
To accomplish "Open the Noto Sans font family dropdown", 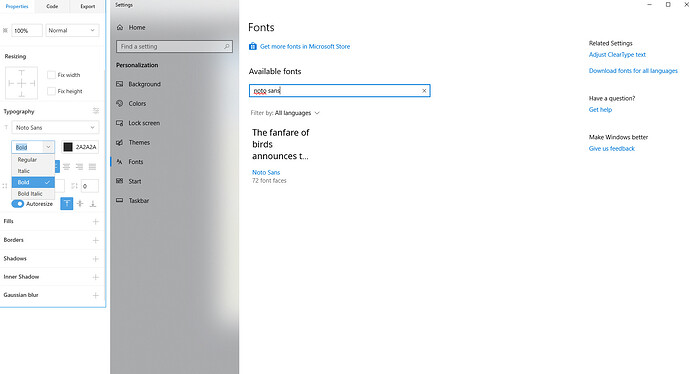I will 55,128.
